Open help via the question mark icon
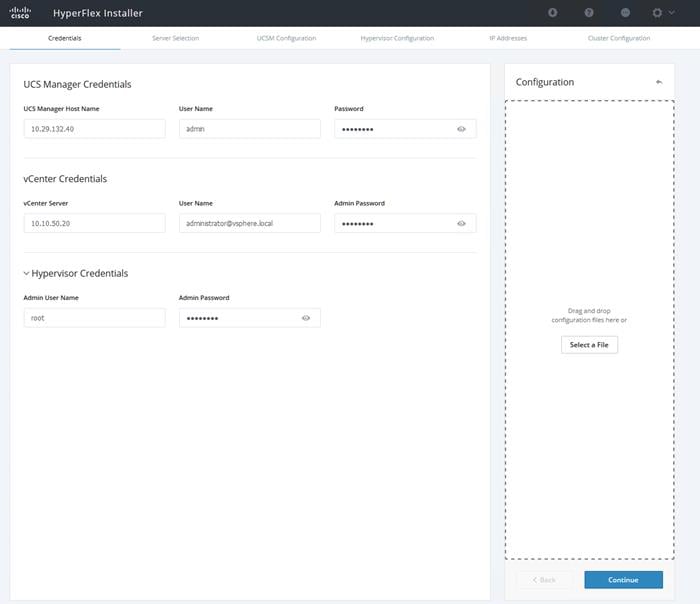This screenshot has height=604, width=700. click(x=589, y=12)
